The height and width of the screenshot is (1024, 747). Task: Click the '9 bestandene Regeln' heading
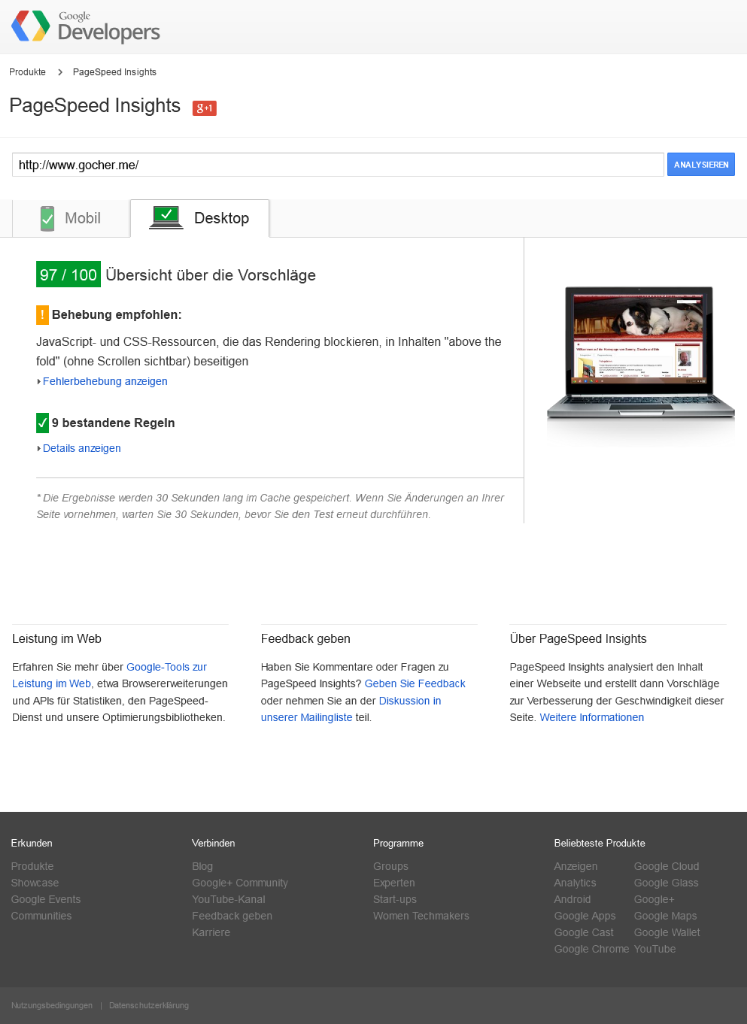113,423
